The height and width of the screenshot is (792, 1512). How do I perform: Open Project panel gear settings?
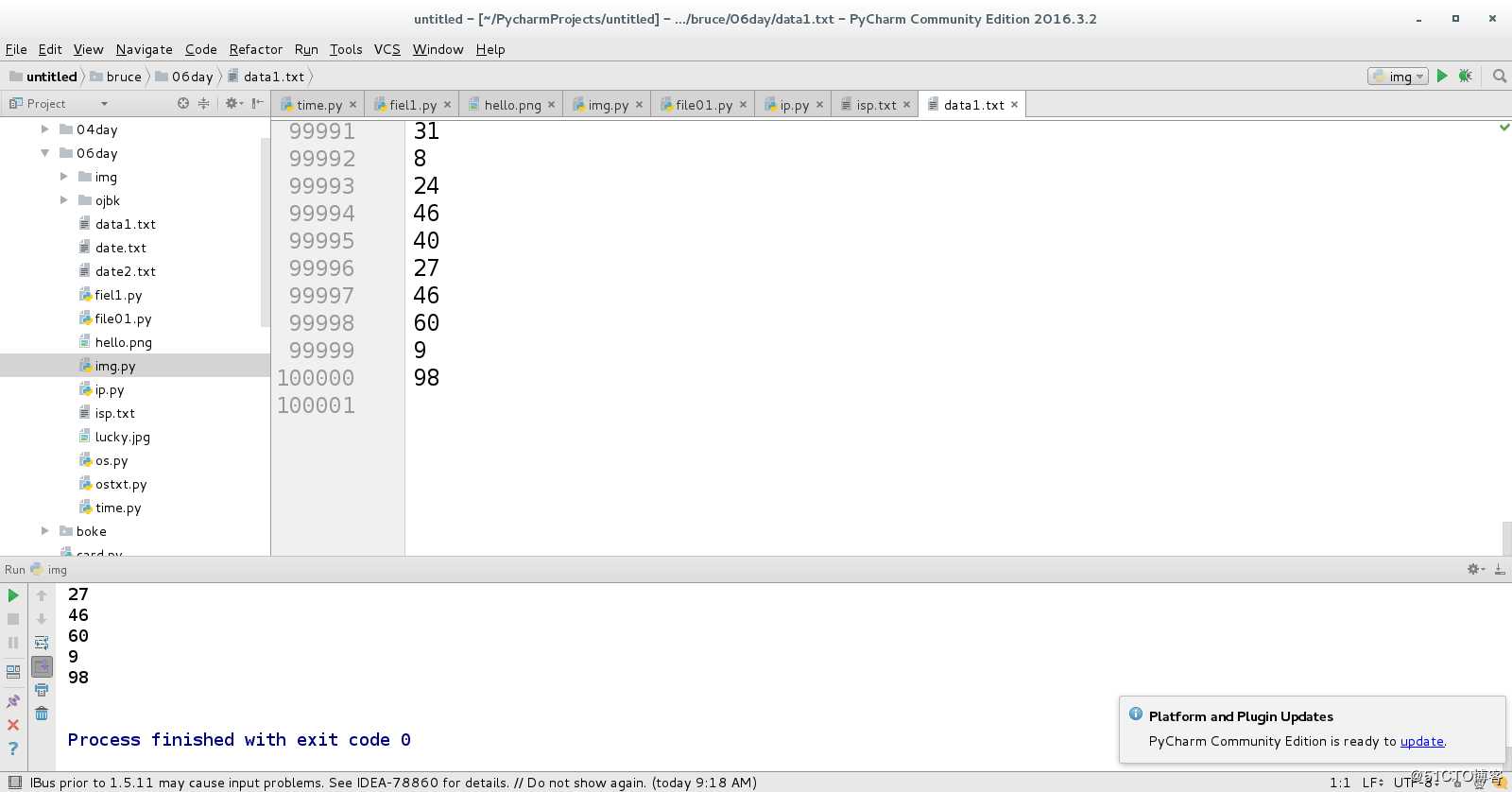pos(232,103)
